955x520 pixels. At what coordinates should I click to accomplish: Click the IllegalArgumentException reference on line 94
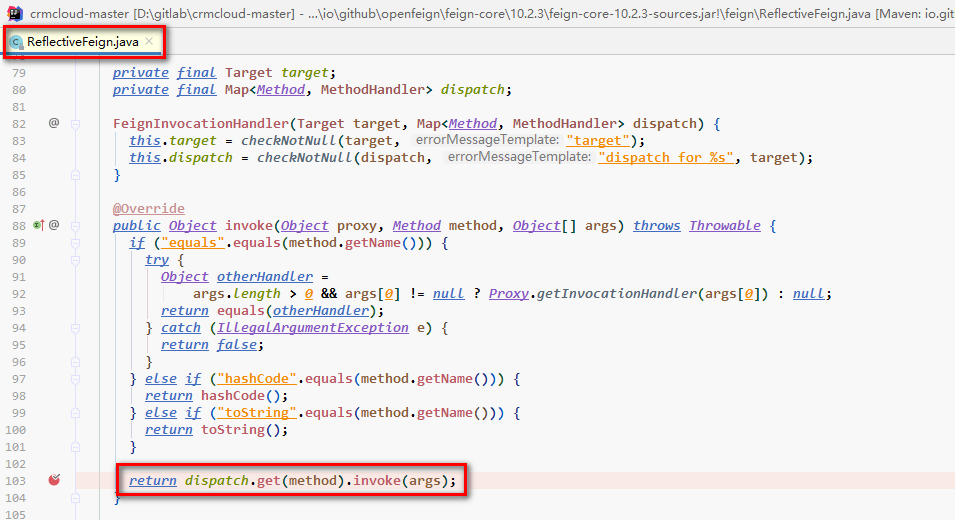(x=313, y=328)
